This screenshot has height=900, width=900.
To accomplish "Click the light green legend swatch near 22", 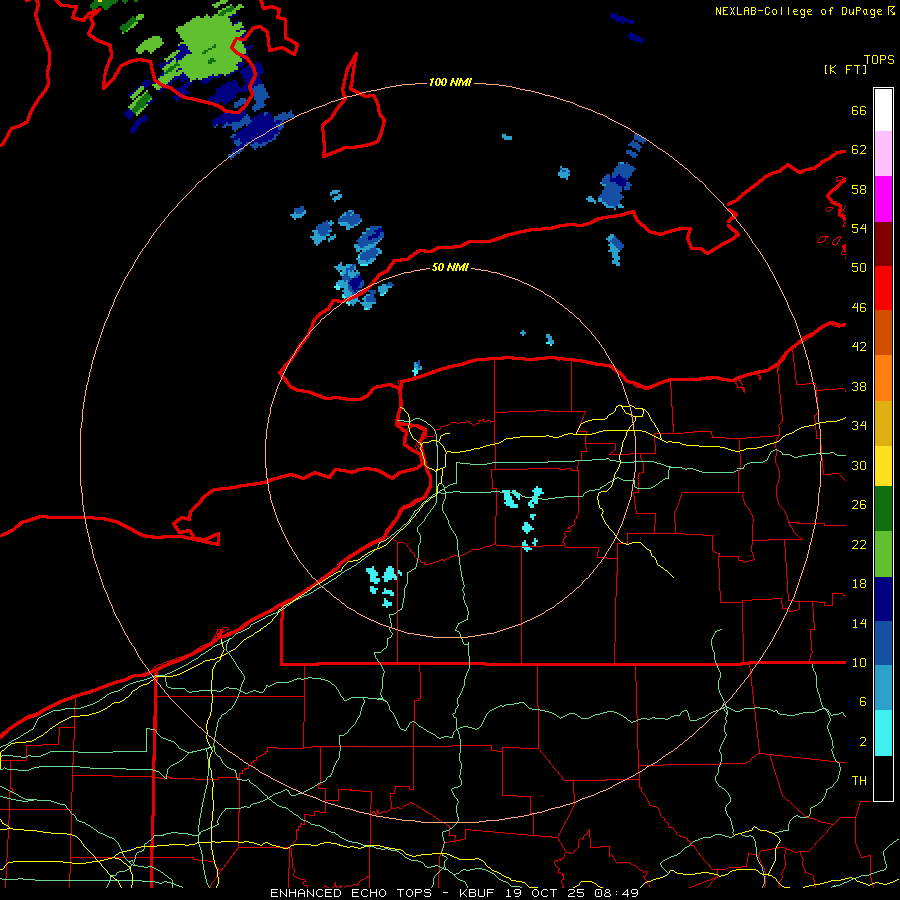I will click(x=883, y=554).
